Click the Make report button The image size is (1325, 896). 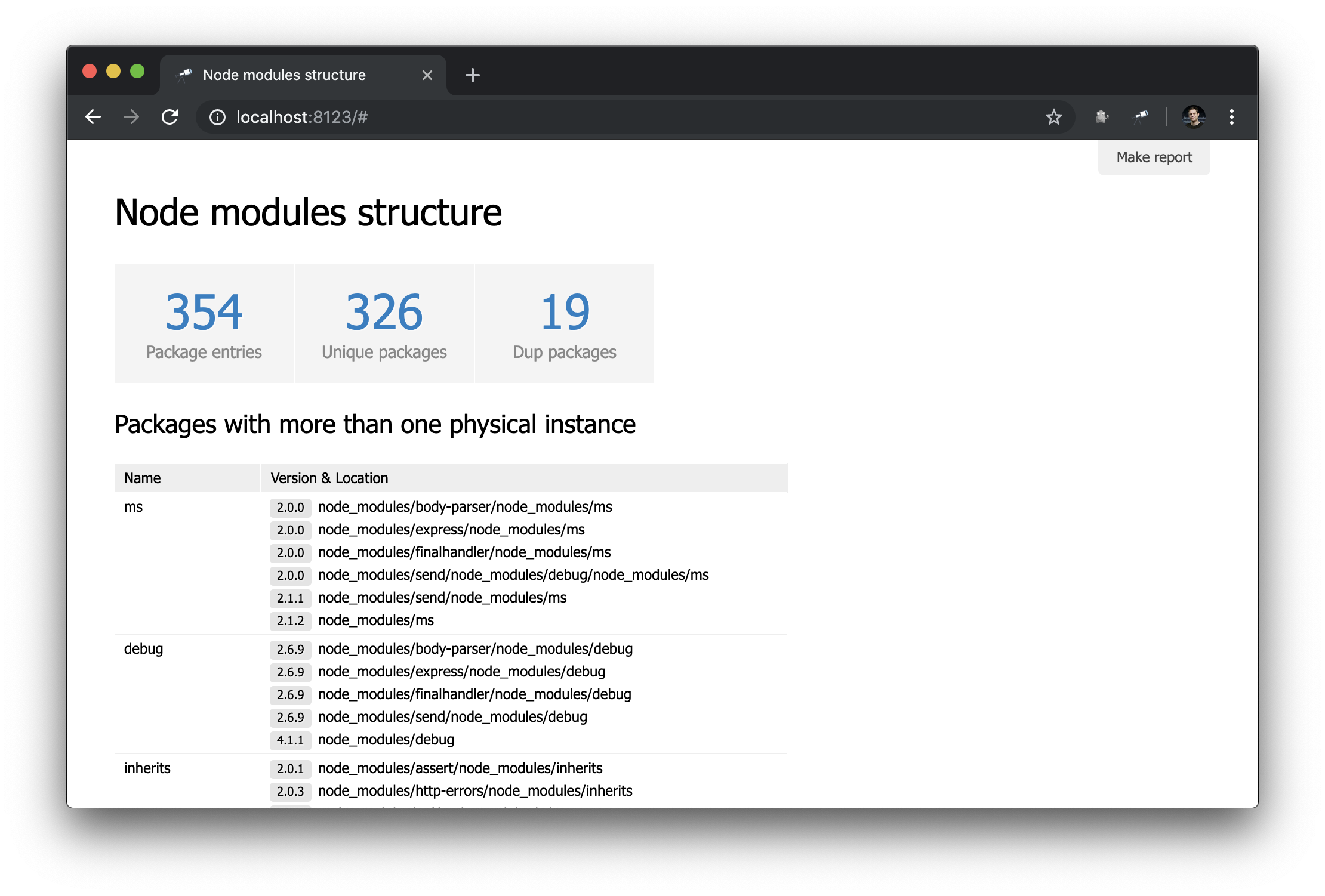1154,157
